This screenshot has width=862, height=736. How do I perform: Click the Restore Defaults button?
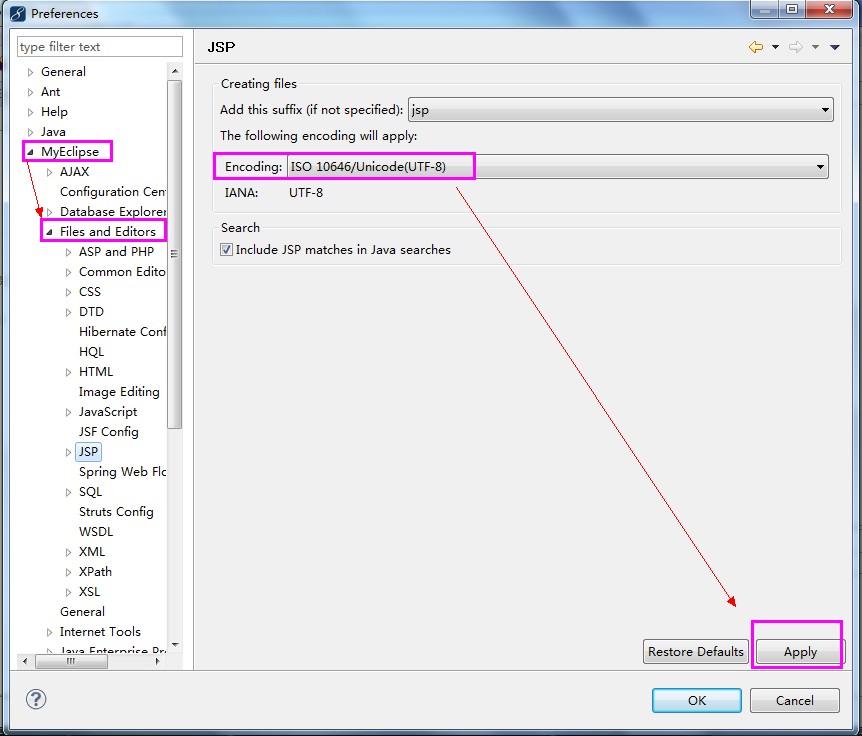point(695,651)
